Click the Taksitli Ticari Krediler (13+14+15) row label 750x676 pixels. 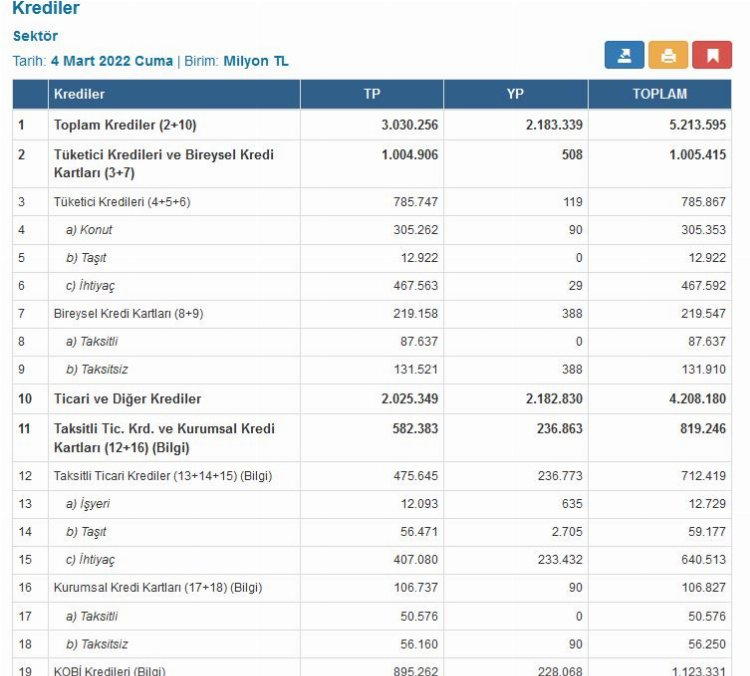pos(163,476)
